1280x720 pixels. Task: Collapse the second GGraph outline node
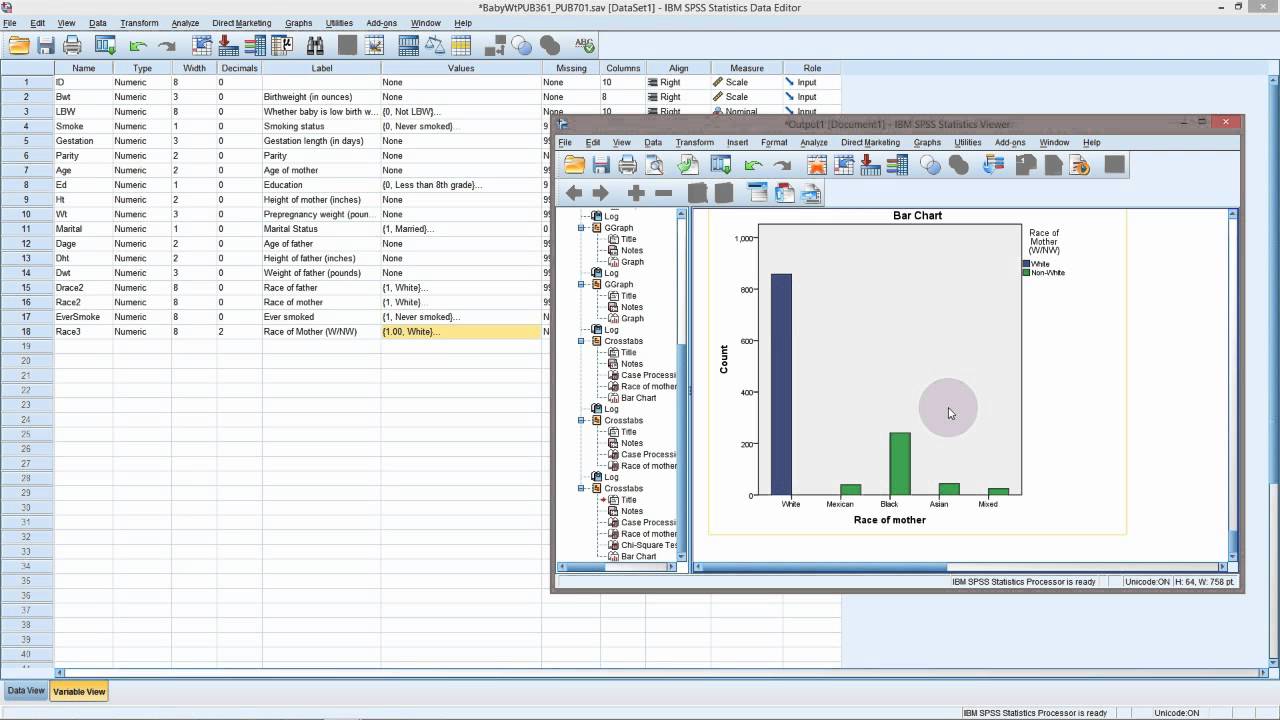582,285
